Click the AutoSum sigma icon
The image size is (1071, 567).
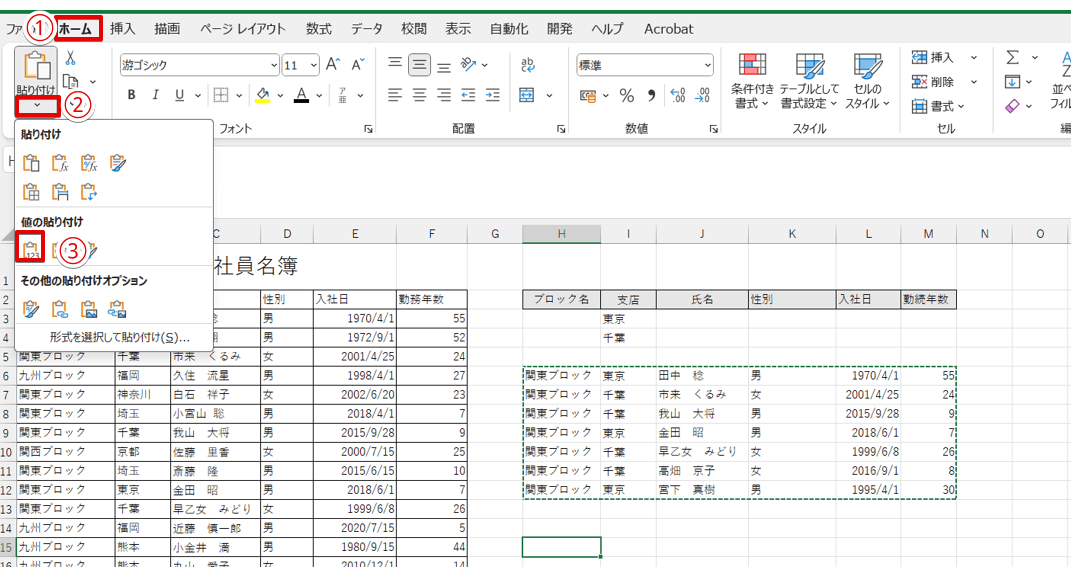pos(1013,57)
